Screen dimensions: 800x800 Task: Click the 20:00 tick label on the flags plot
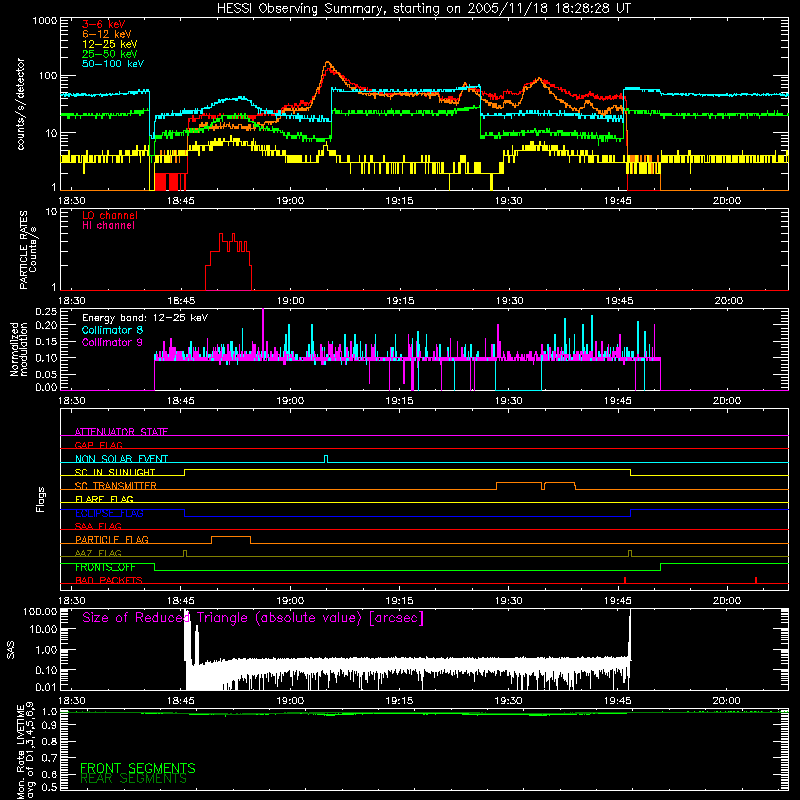727,601
